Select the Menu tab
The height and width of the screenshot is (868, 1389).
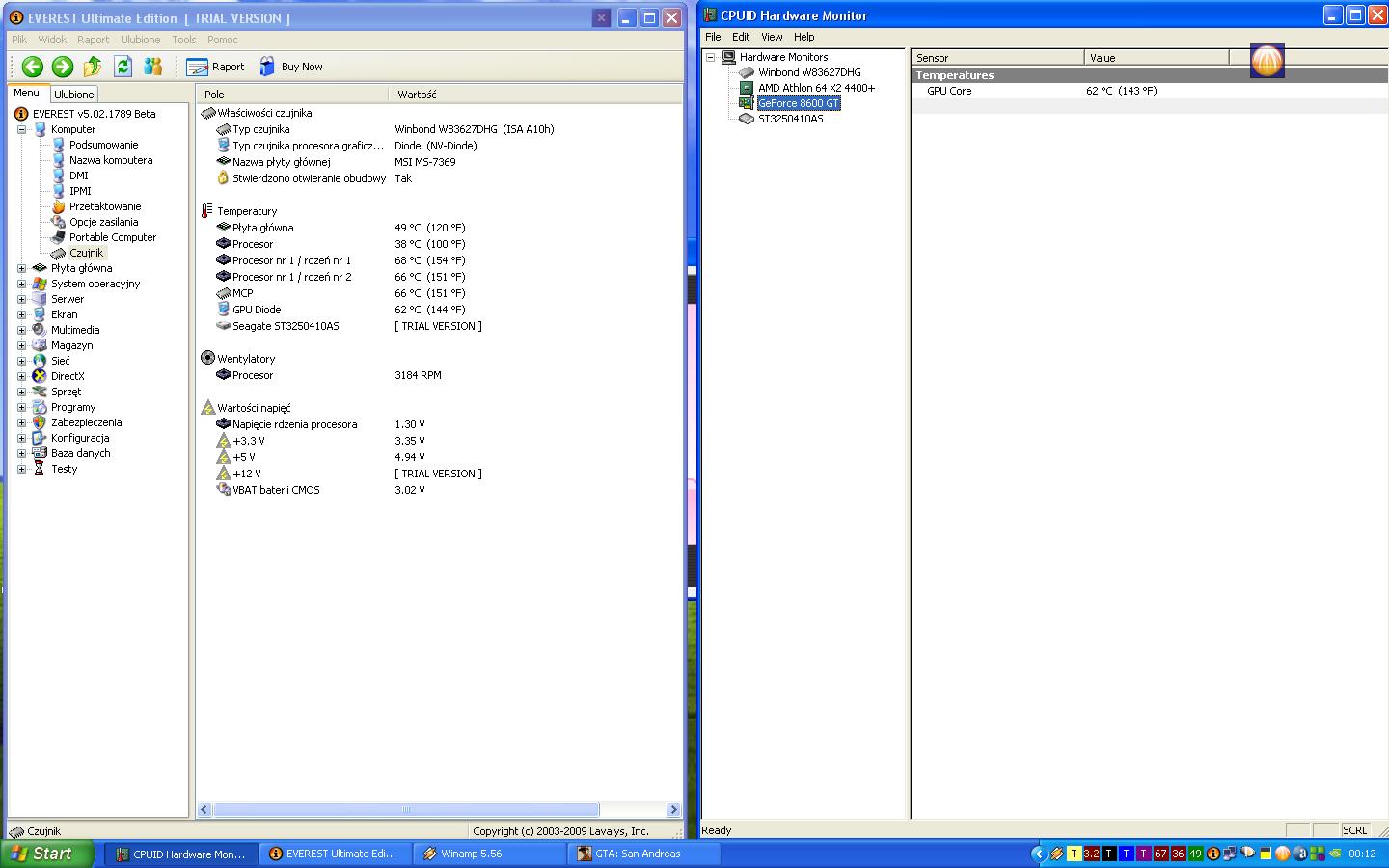(27, 94)
